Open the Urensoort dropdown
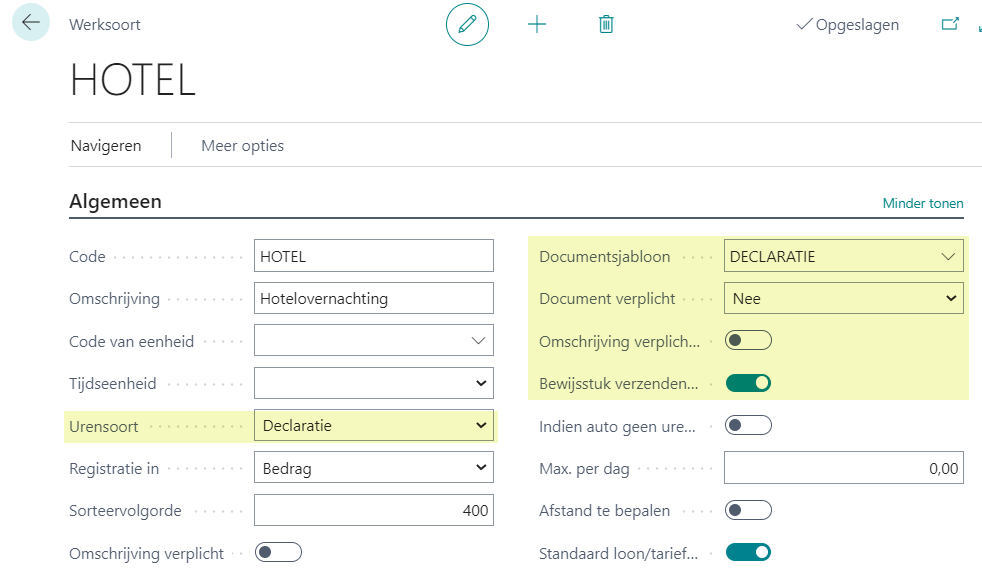This screenshot has height=575, width=982. (374, 426)
